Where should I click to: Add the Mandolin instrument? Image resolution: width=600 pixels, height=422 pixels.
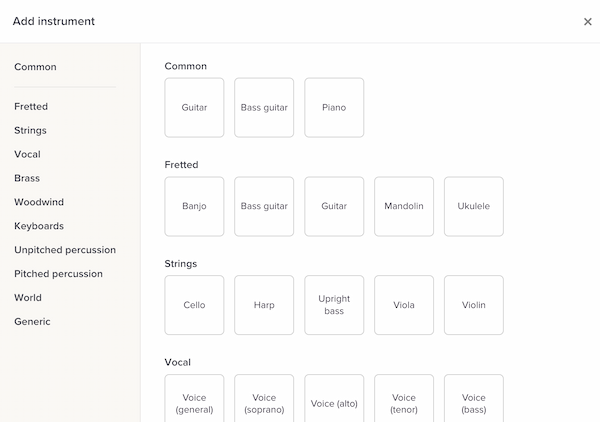[404, 207]
